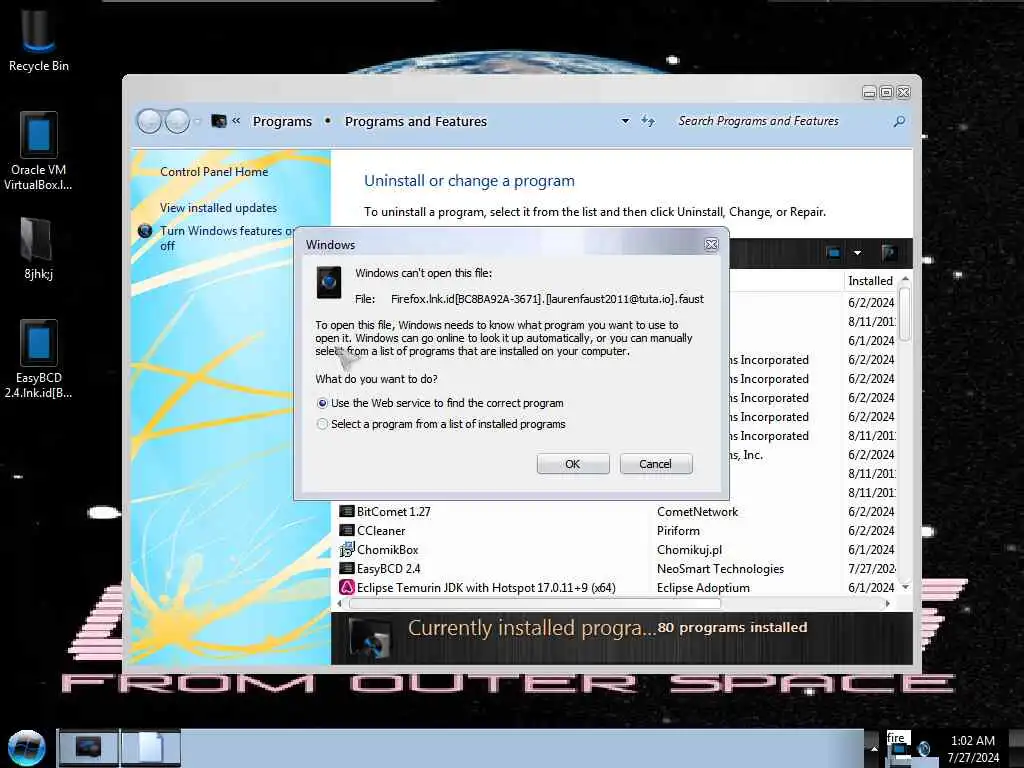
Task: Select 'Select a program from a list' radio option
Action: (x=322, y=424)
